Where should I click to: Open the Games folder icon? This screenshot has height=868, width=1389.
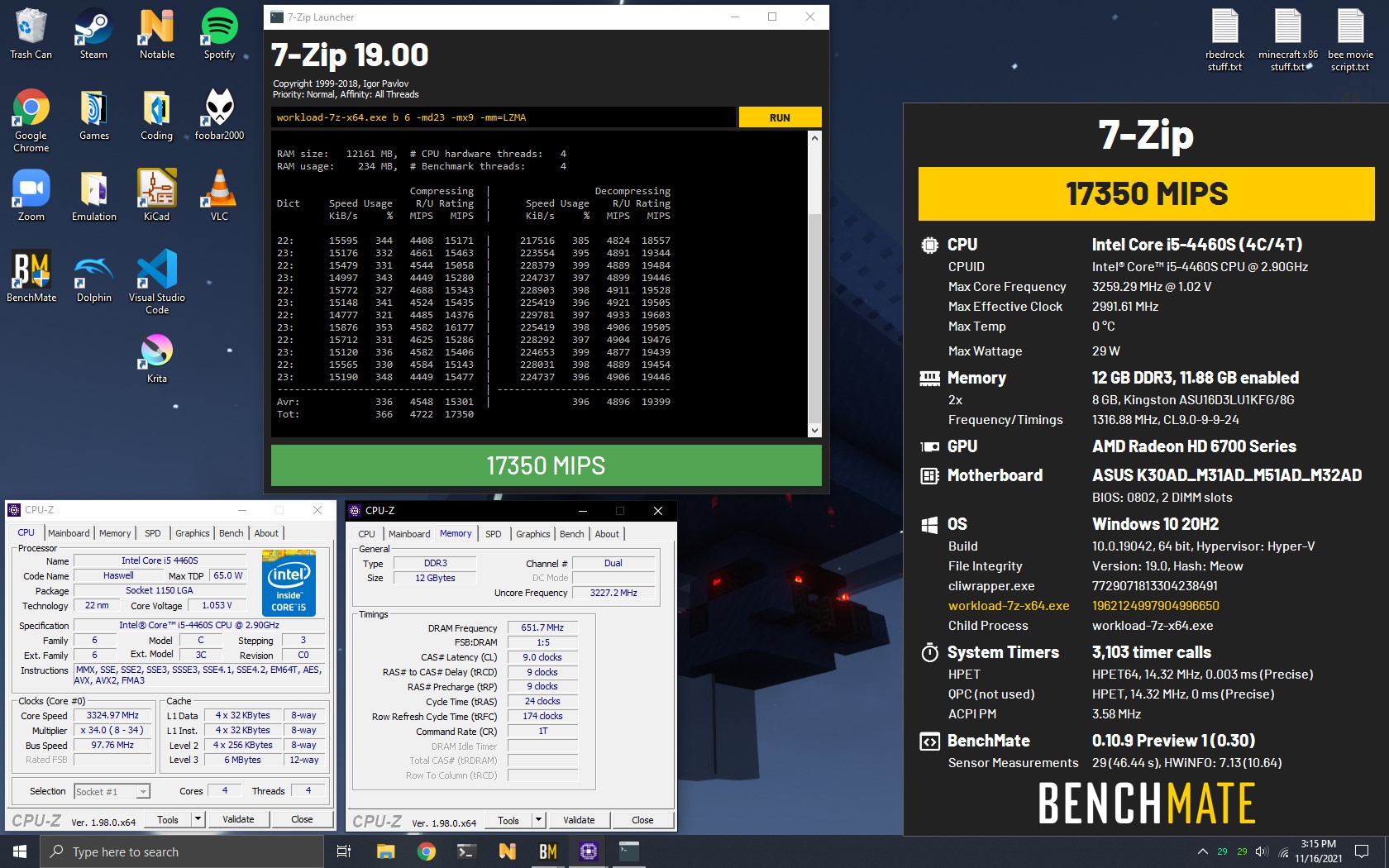coord(93,114)
